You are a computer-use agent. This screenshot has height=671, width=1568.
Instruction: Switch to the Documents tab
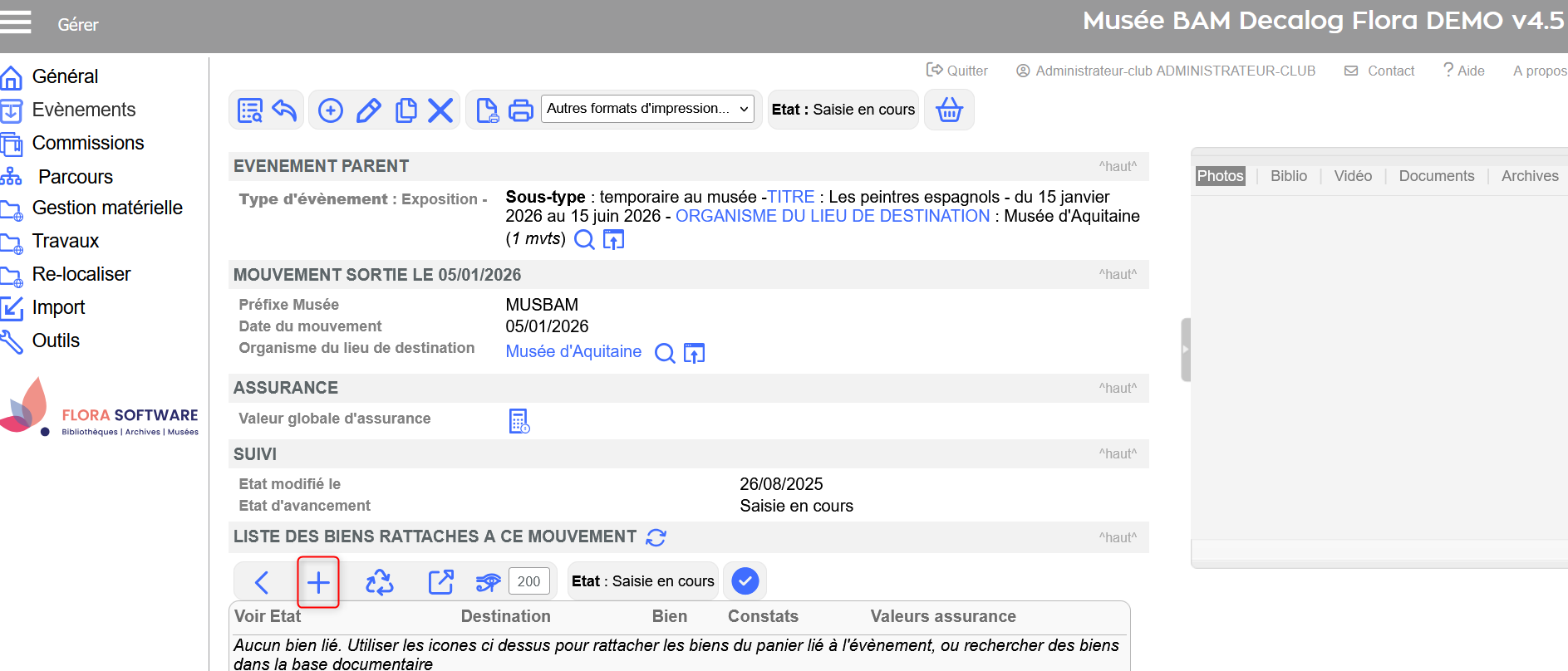pyautogui.click(x=1436, y=176)
